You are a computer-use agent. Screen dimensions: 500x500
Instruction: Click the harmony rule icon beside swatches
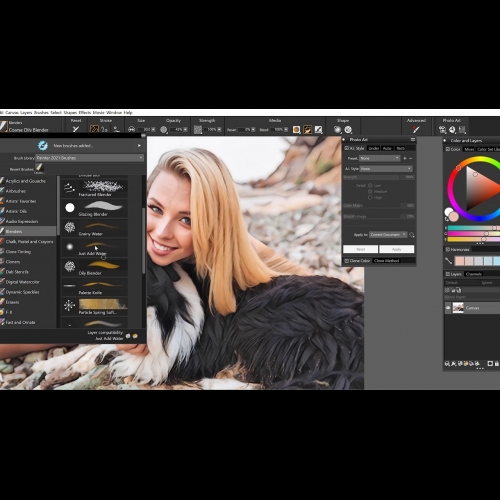coord(449,260)
